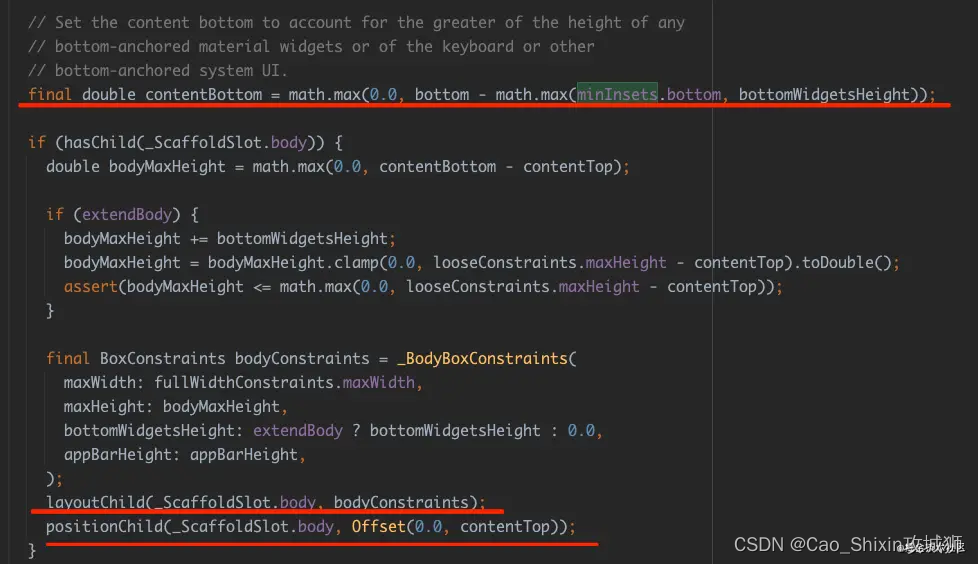Click the Offset constructor in positionChild
This screenshot has height=564, width=978.
coord(379,526)
